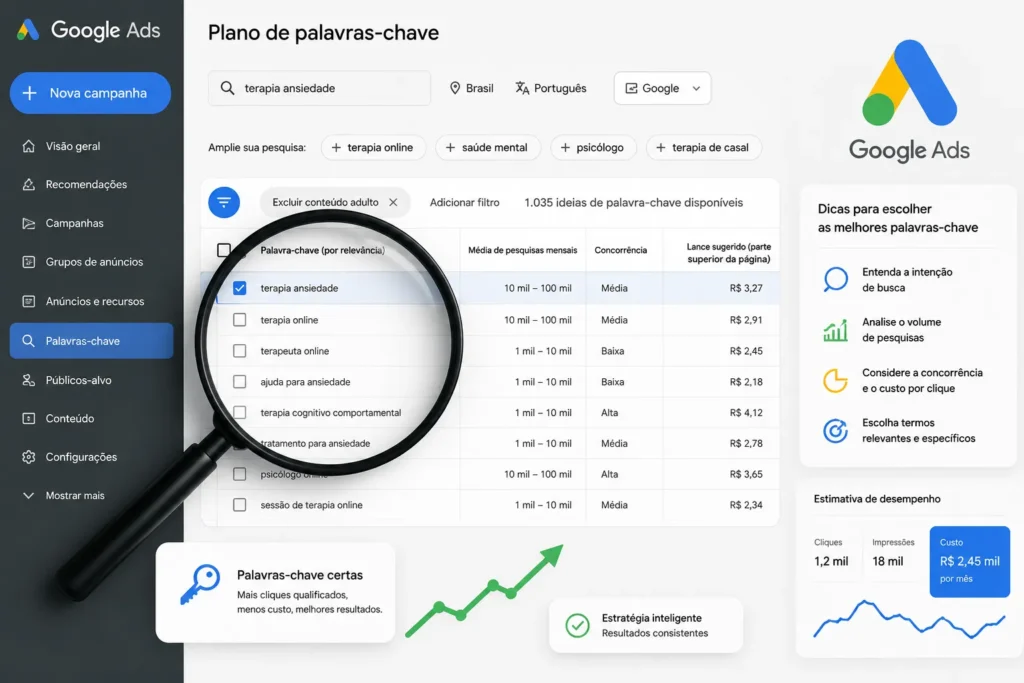The image size is (1024, 683).
Task: Click the blue key icon in Palavras-chave certas card
Action: point(200,584)
